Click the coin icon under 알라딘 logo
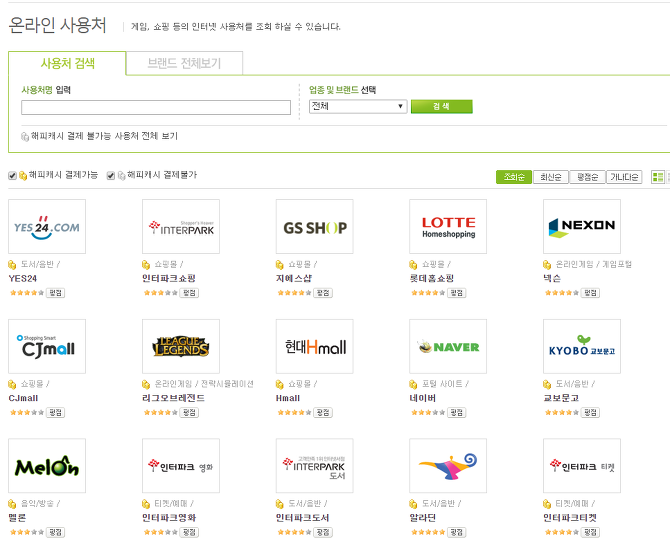This screenshot has width=670, height=552. tap(413, 504)
